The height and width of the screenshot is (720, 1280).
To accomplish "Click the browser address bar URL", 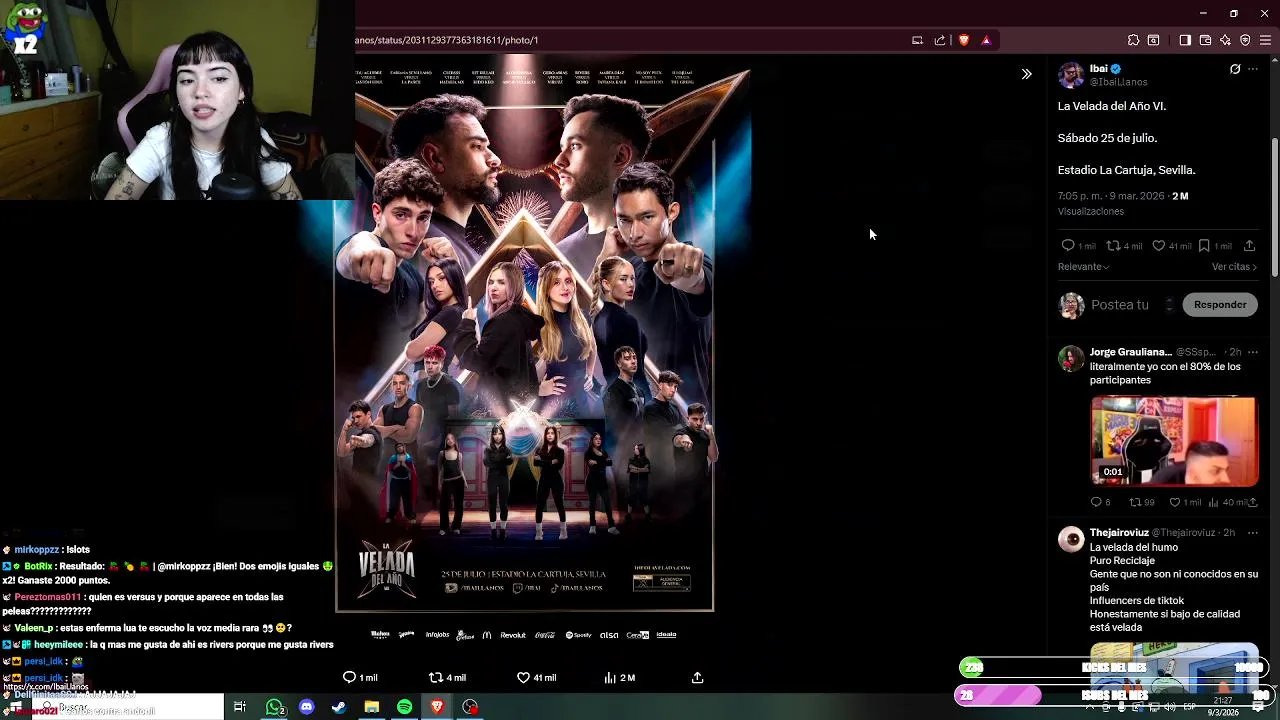I will (x=446, y=40).
